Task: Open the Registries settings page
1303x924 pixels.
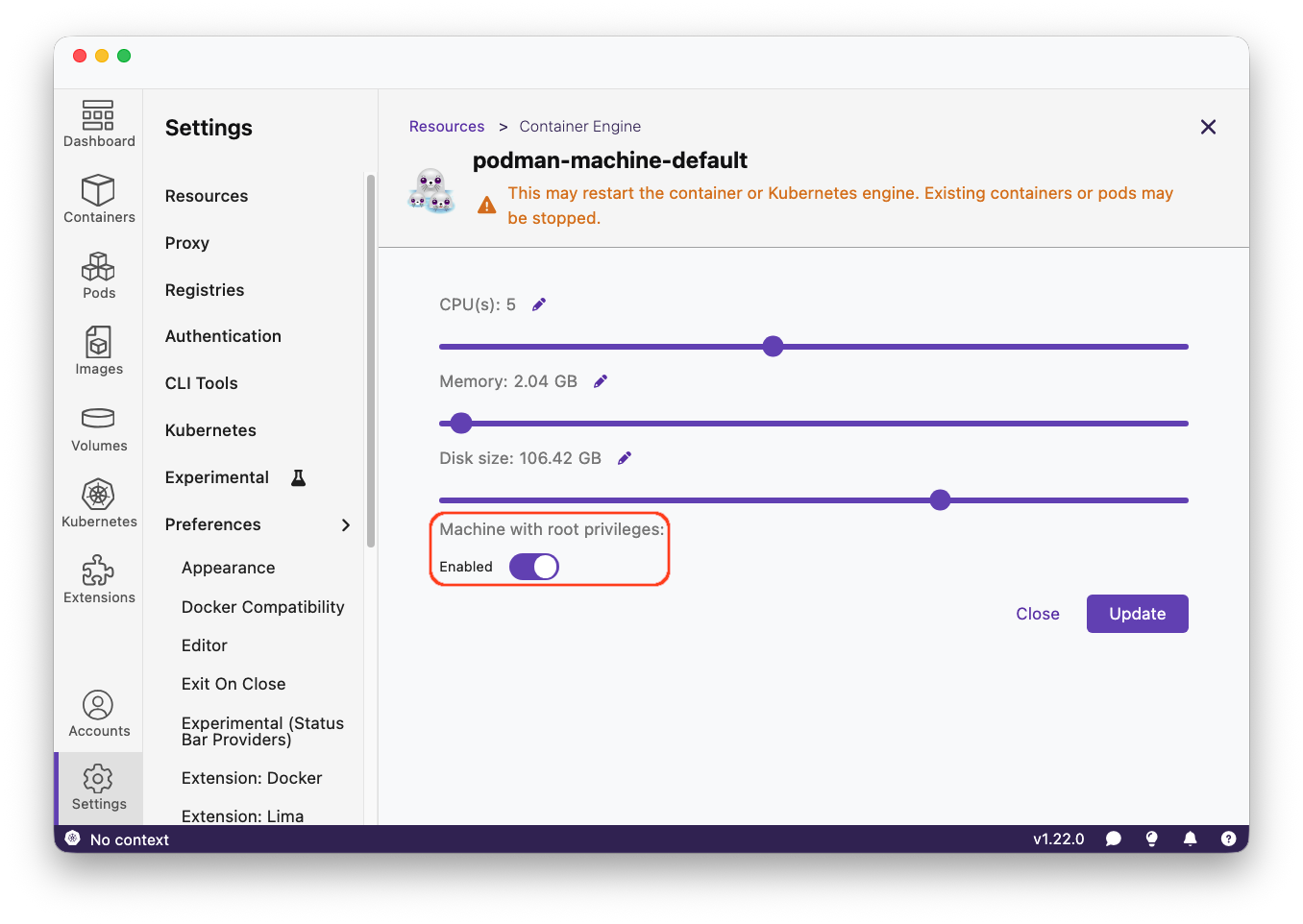Action: [205, 290]
